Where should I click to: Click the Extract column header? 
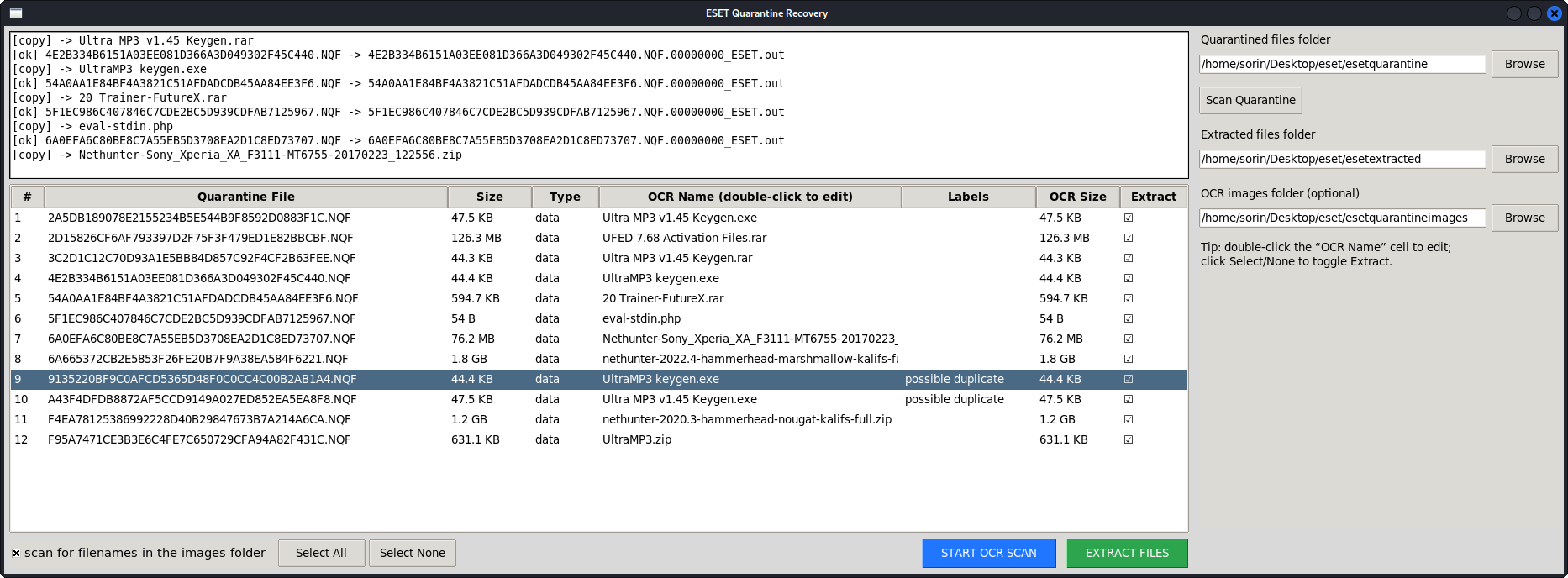[1154, 197]
